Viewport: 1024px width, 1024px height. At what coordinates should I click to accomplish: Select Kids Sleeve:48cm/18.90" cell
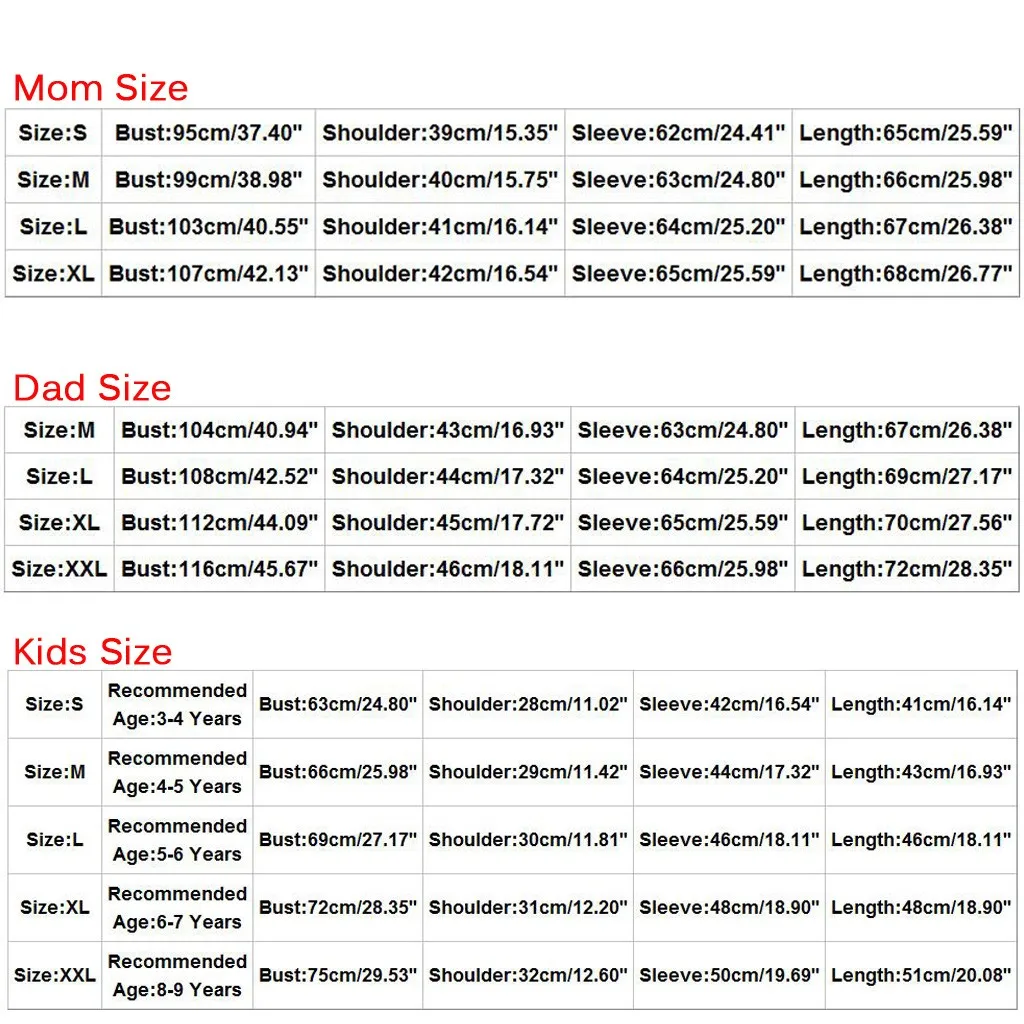click(729, 907)
